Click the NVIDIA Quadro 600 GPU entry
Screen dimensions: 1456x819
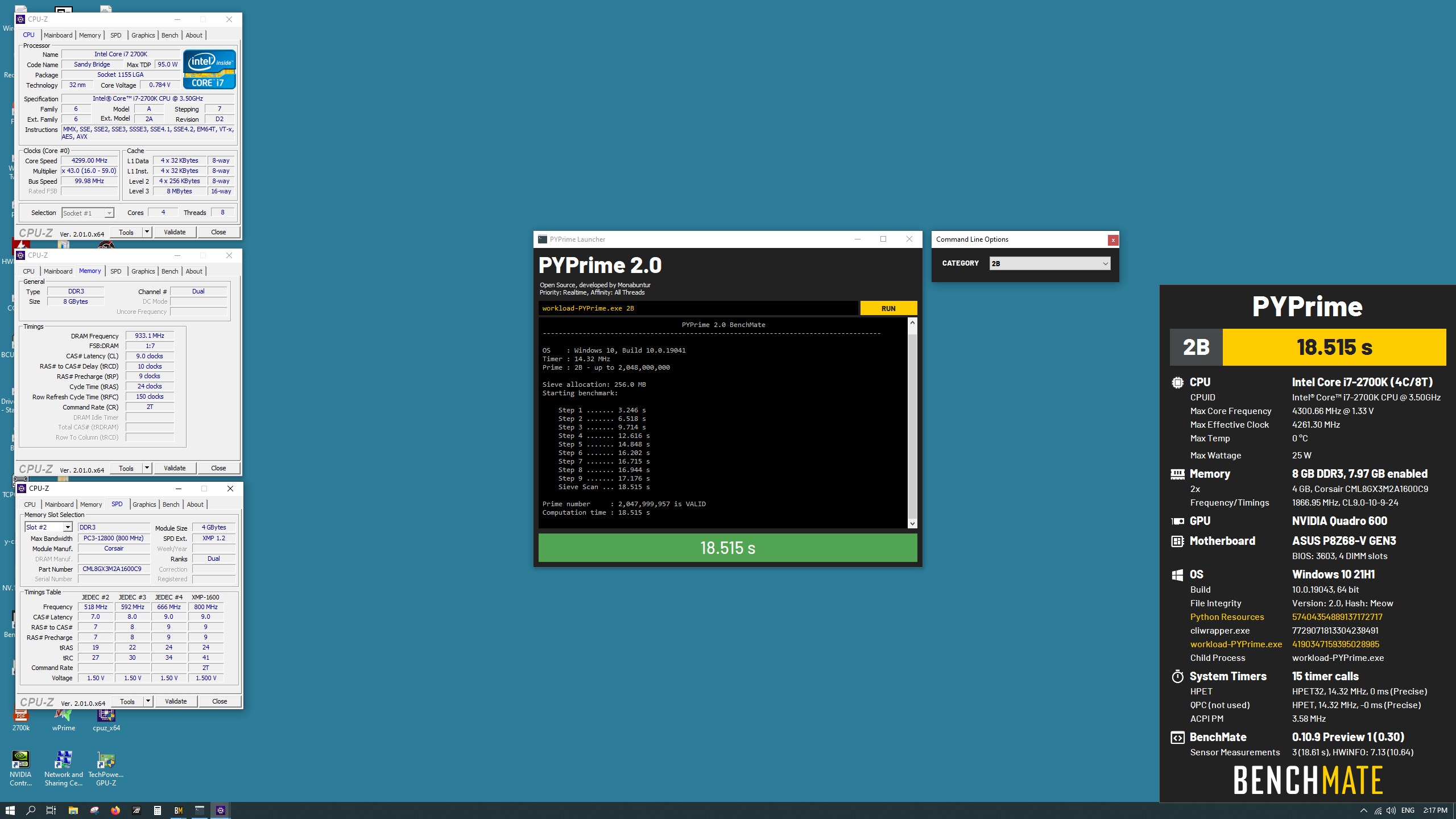[x=1339, y=521]
